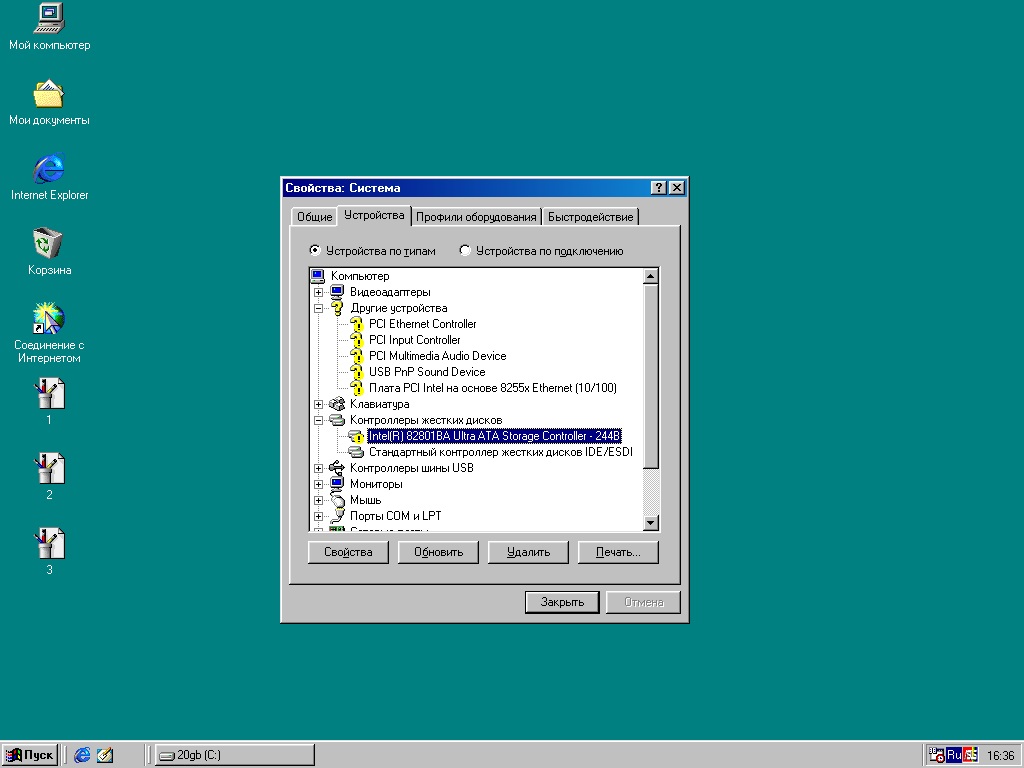This screenshot has height=768, width=1024.
Task: Click the Компьютер root icon in device tree
Action: tap(318, 276)
